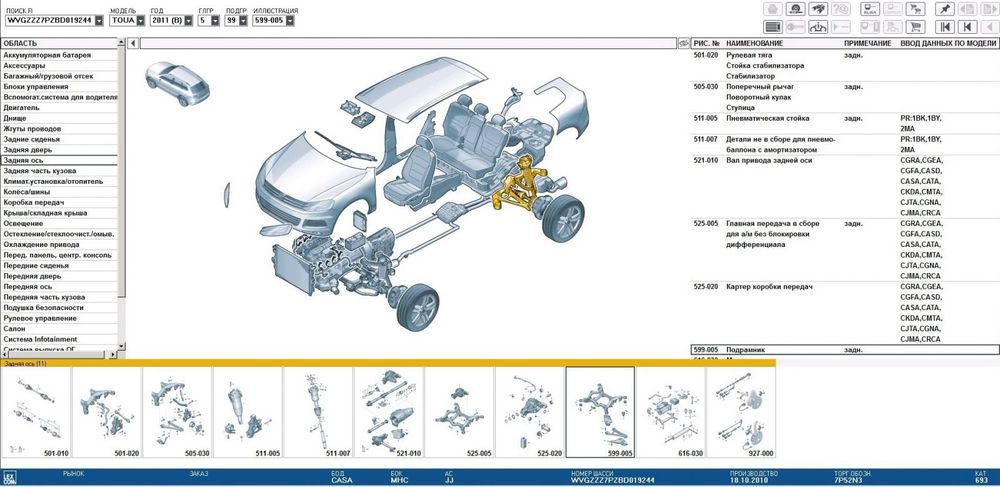Viewport: 1000px width, 487px height.
Task: Select Рулевое управление area
Action: click(59, 318)
